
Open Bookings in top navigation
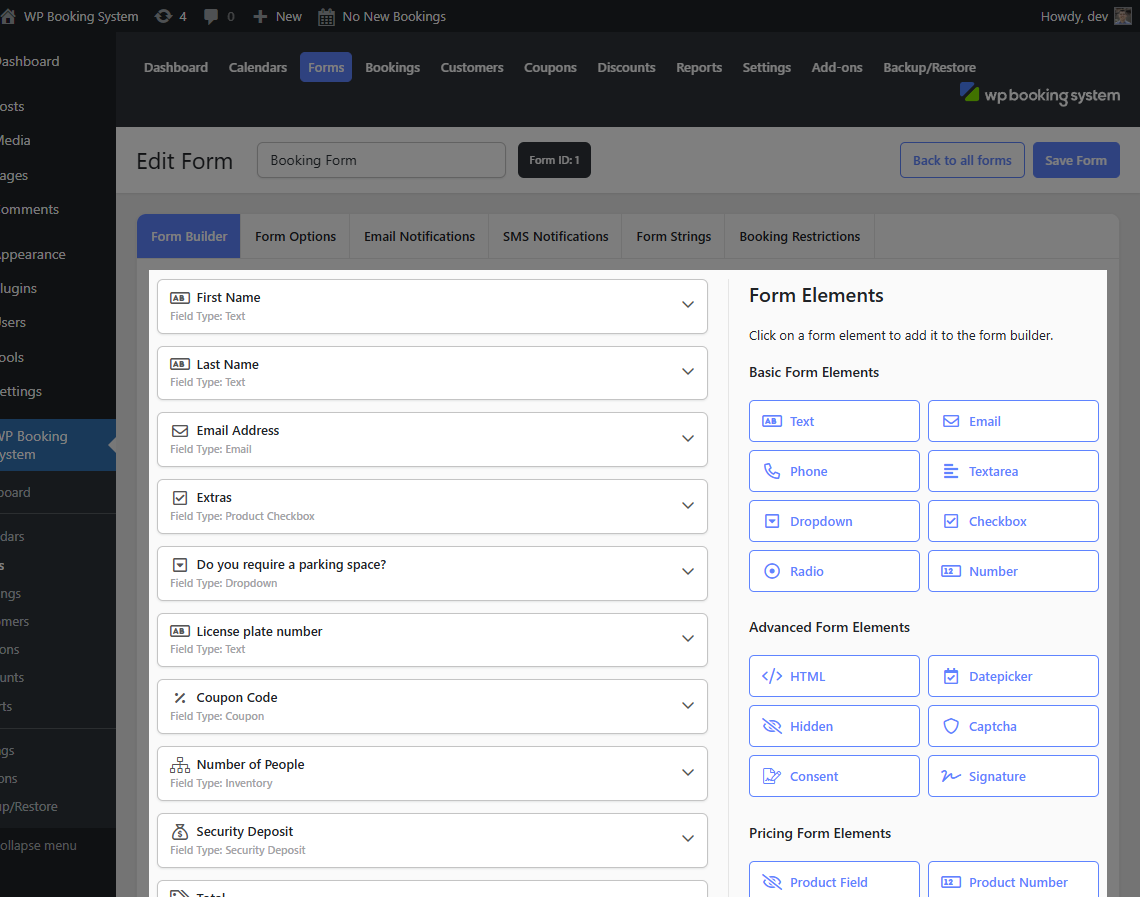(x=393, y=68)
